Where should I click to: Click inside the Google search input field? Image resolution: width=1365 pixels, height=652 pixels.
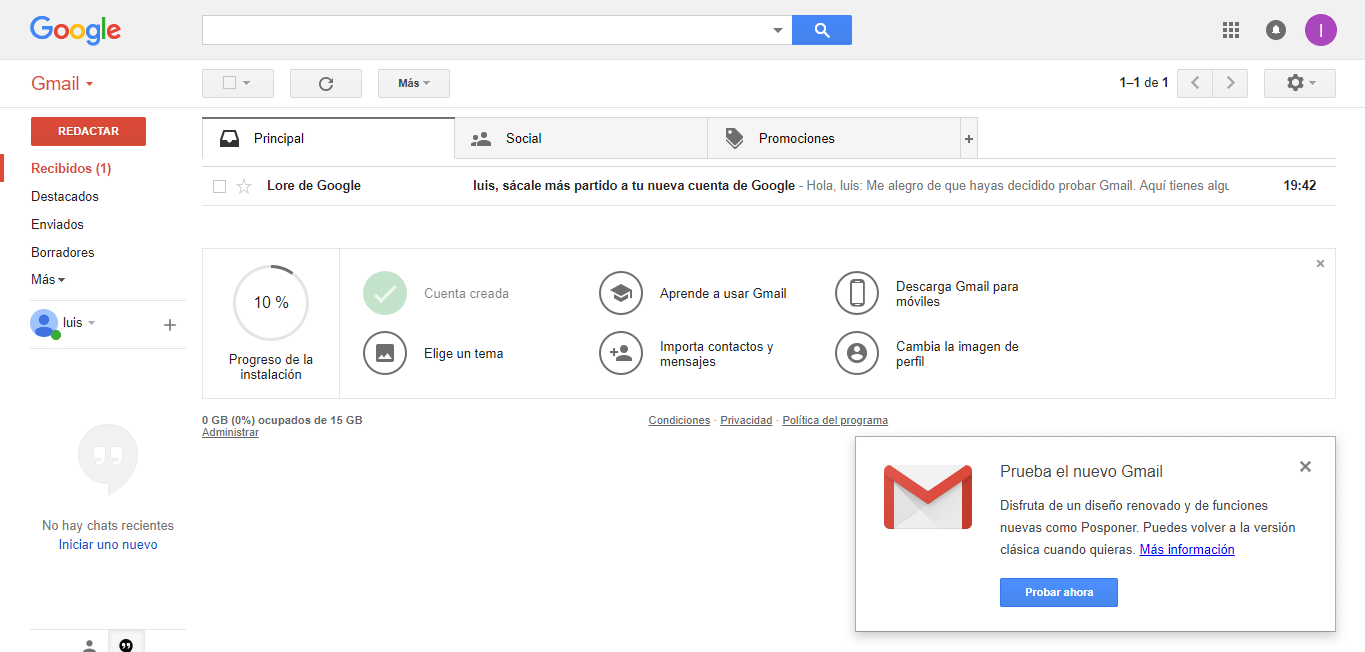(485, 30)
